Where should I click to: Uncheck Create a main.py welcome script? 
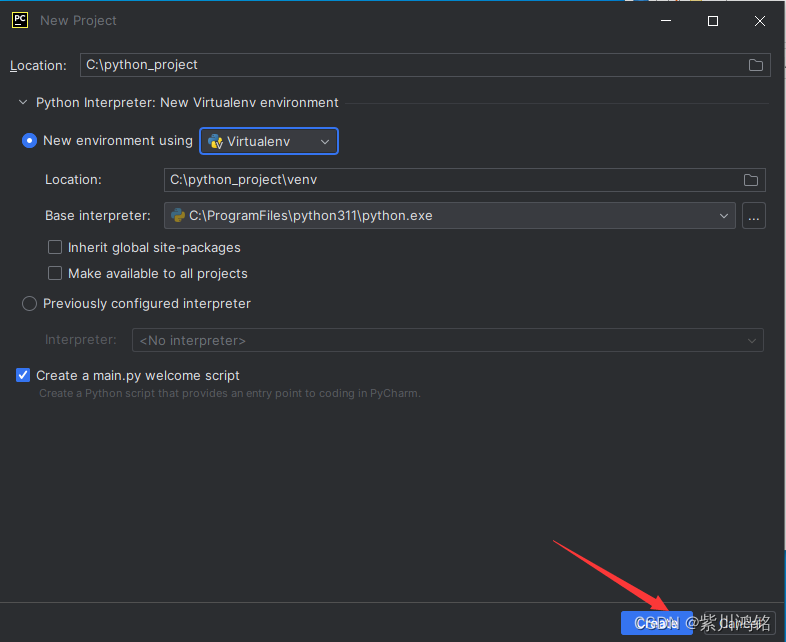pyautogui.click(x=23, y=375)
